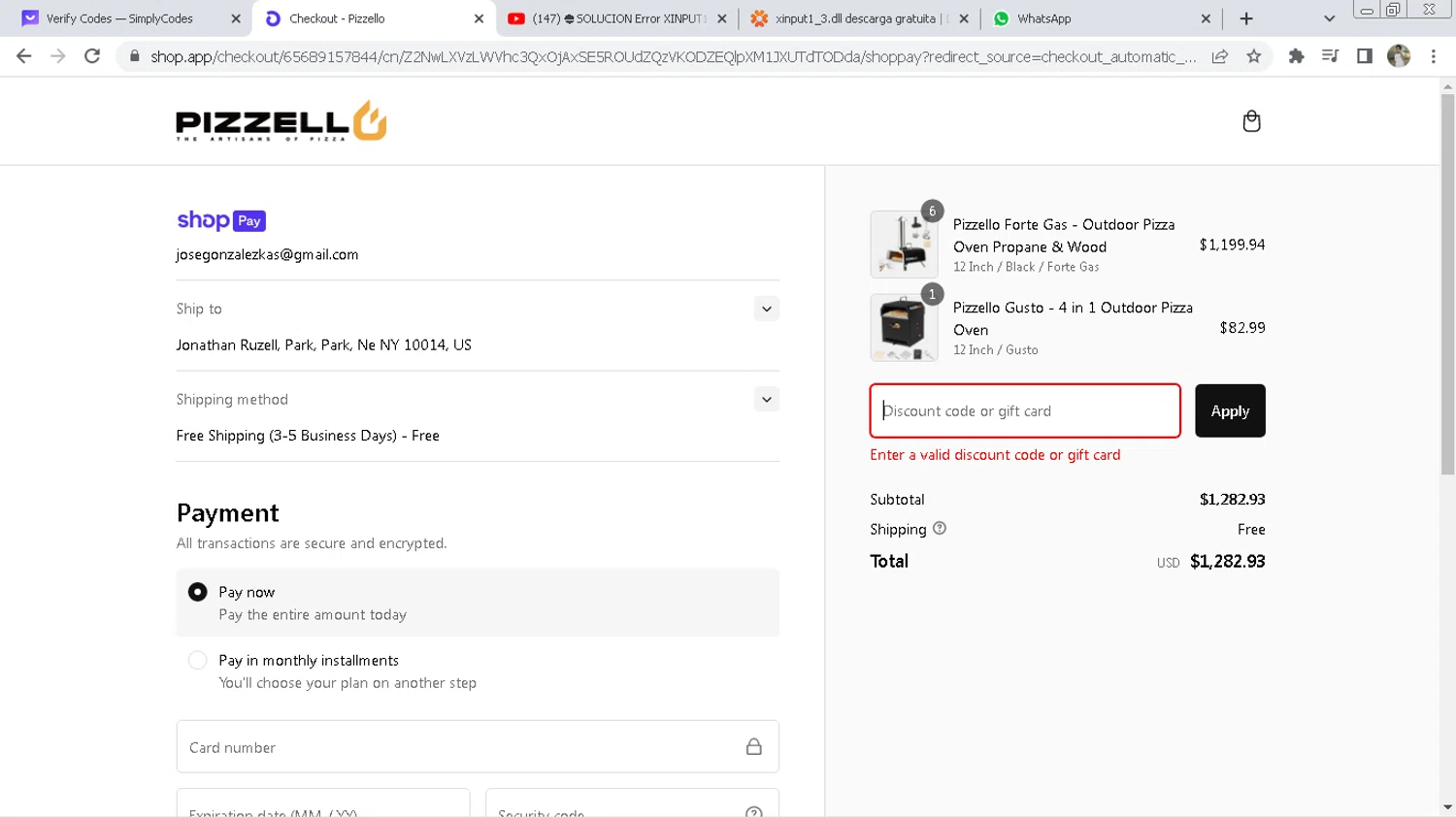1456x818 pixels.
Task: Click Free Shipping (3-5 Business Days) text
Action: click(x=308, y=436)
